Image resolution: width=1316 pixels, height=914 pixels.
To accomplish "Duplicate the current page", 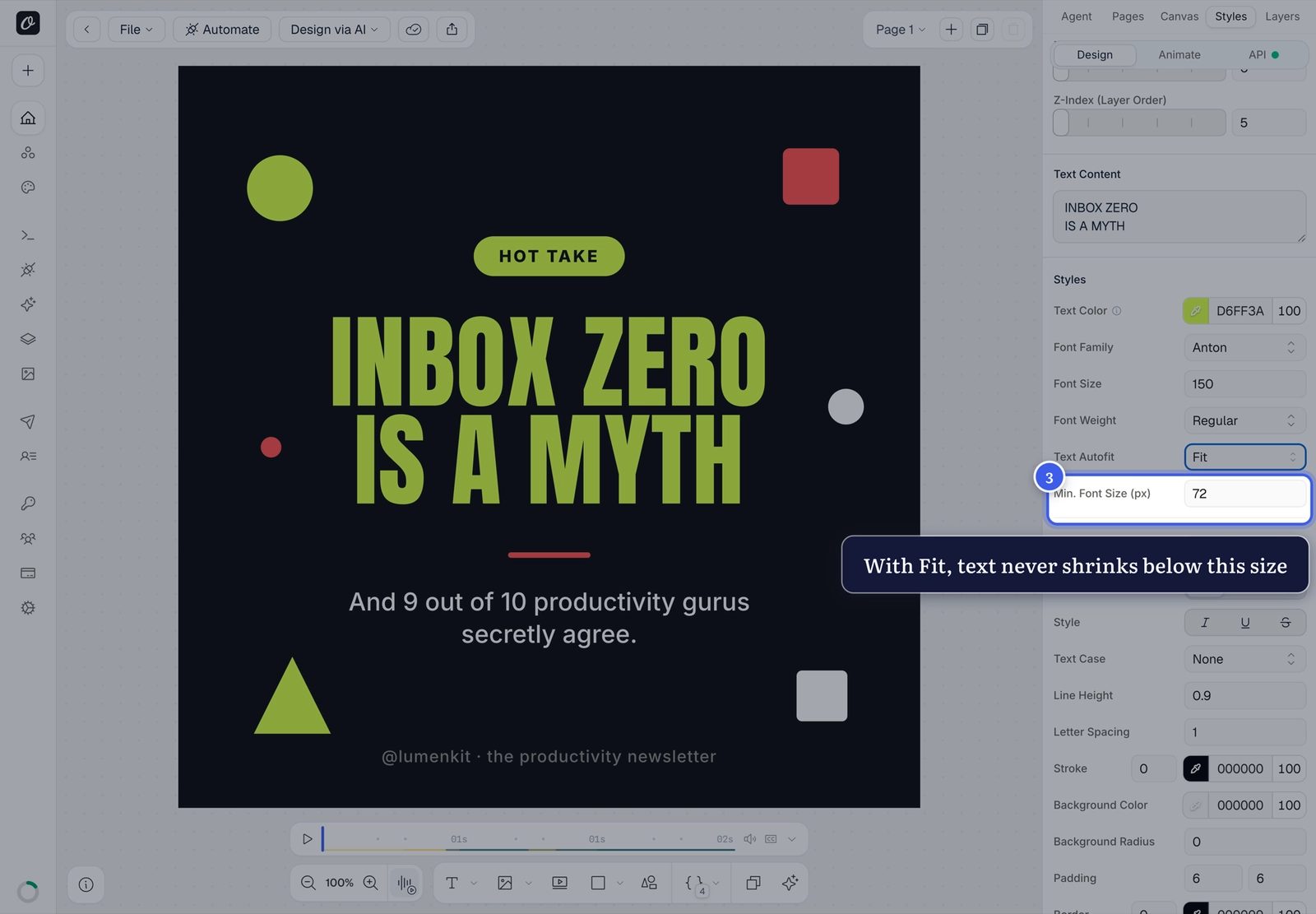I will [982, 30].
